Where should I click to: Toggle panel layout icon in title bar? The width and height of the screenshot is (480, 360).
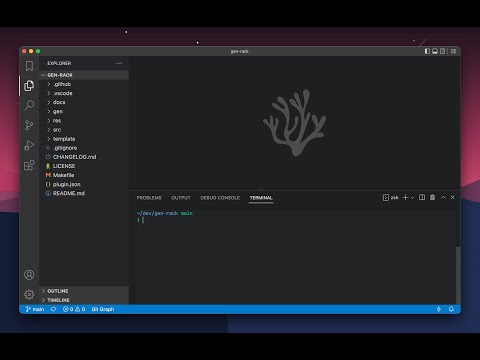point(435,51)
